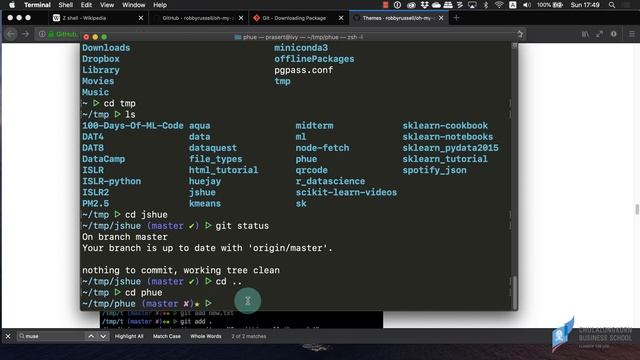Open the browser hamburger menu

(x=632, y=34)
